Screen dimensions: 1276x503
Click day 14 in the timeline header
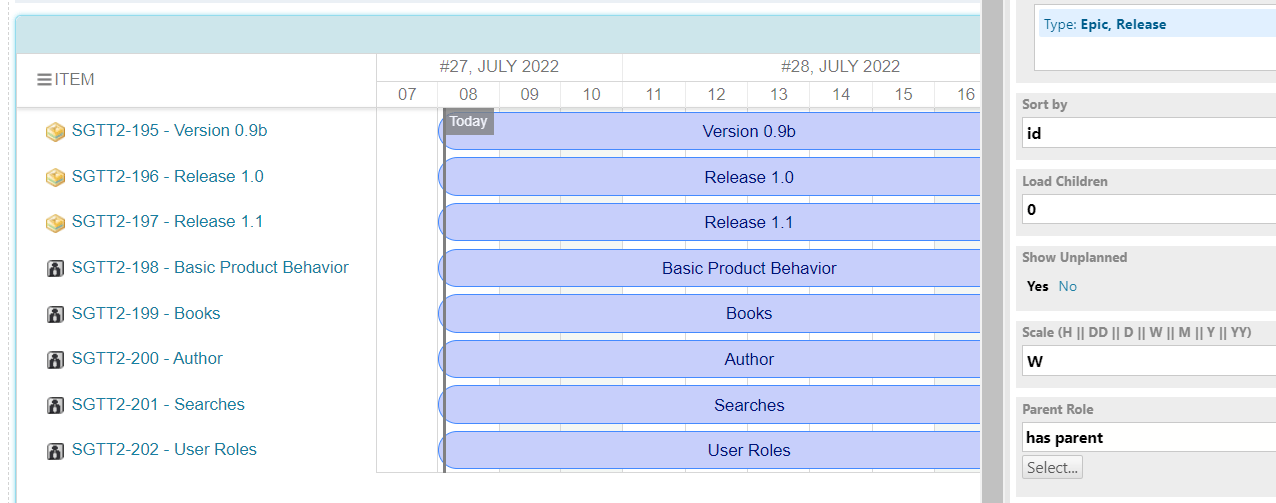841,94
